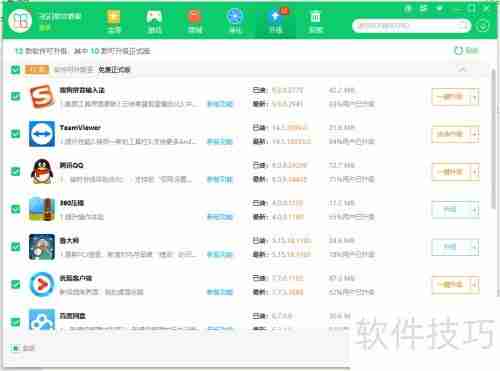Uncheck the 百度网盘 checkbox
Image resolution: width=500 pixels, height=371 pixels.
click(15, 322)
